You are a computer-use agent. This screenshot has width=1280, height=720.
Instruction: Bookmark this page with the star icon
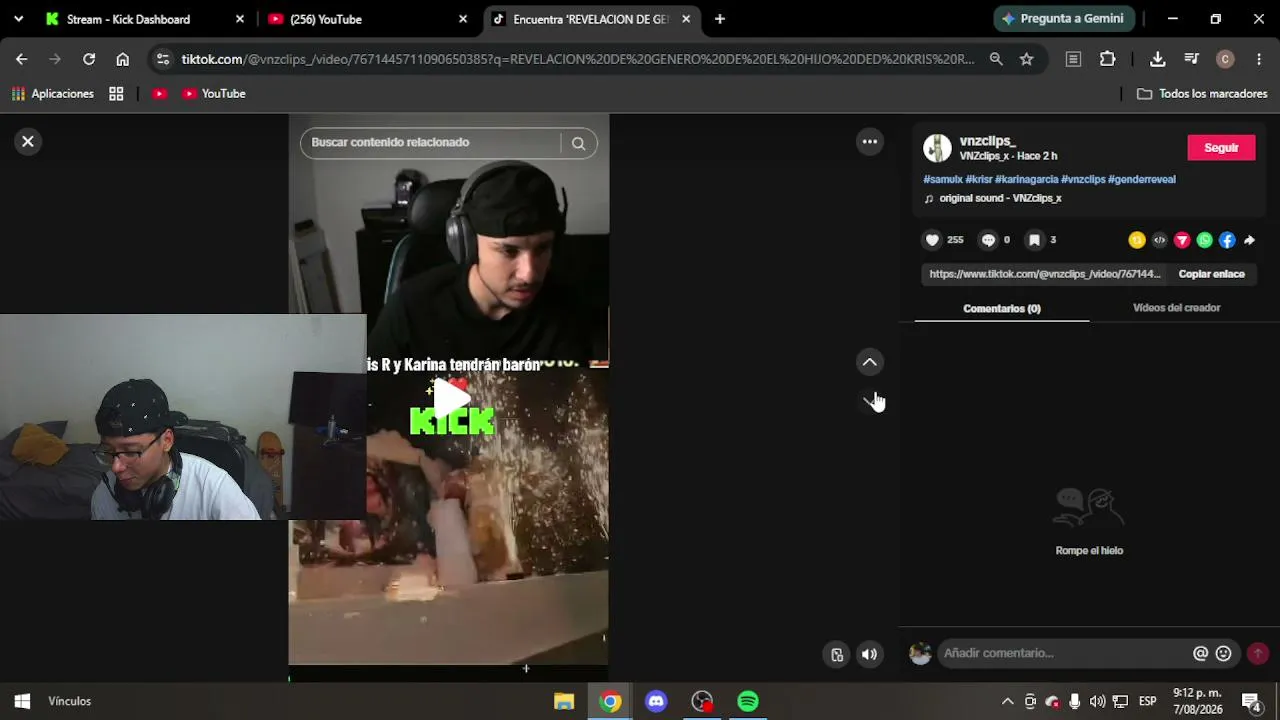(1026, 59)
